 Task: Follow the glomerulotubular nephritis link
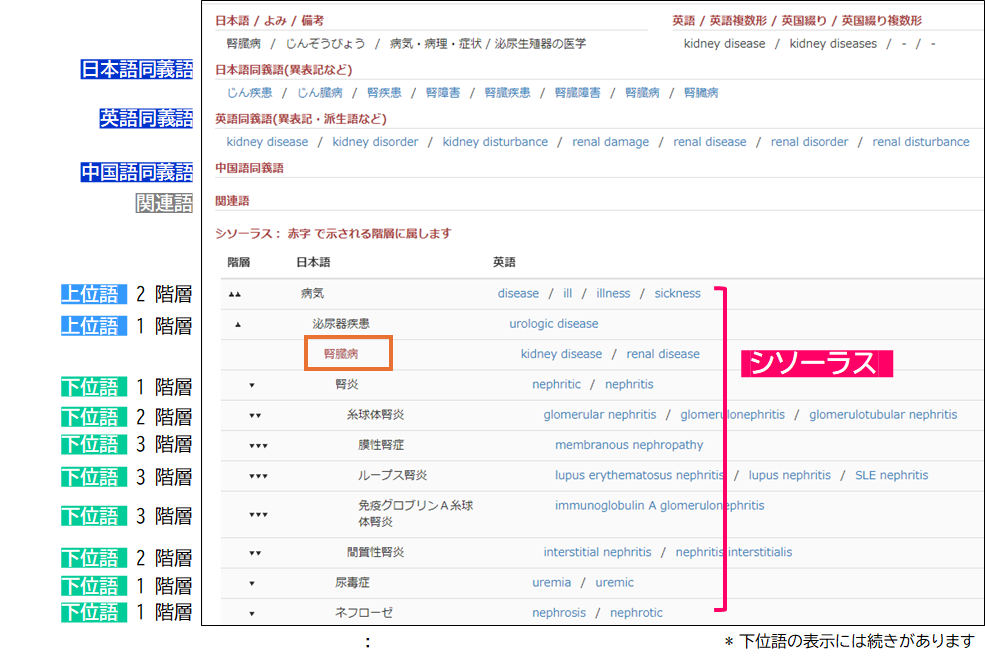click(x=883, y=415)
